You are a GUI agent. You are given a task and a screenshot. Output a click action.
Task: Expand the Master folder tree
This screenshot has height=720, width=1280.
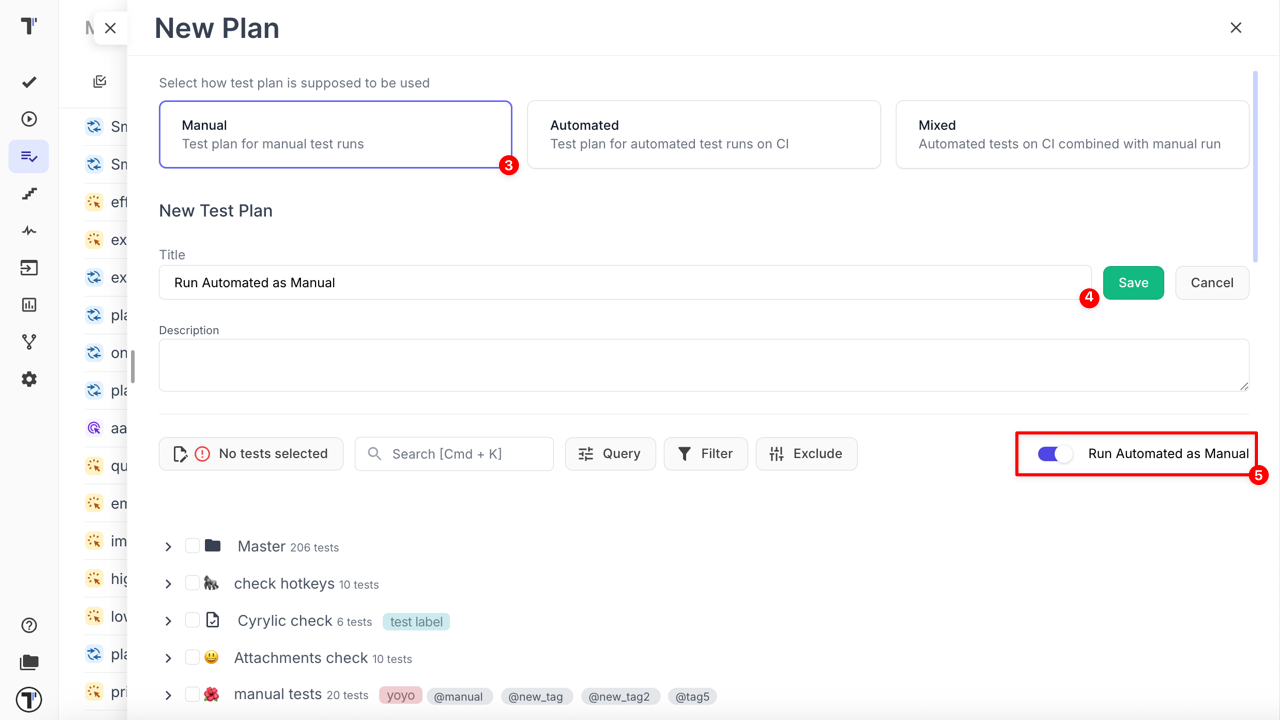(167, 546)
